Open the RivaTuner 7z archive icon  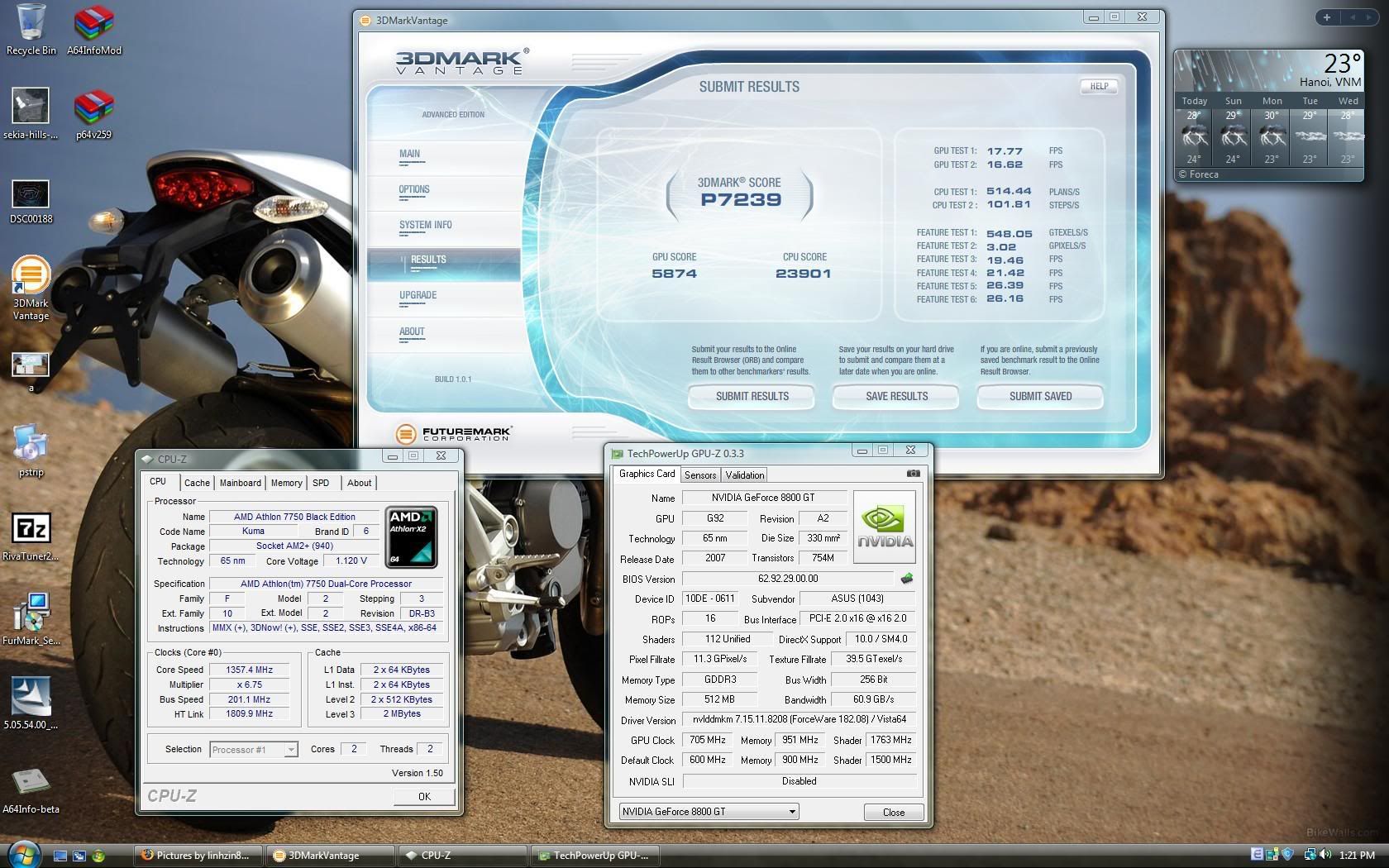point(31,536)
